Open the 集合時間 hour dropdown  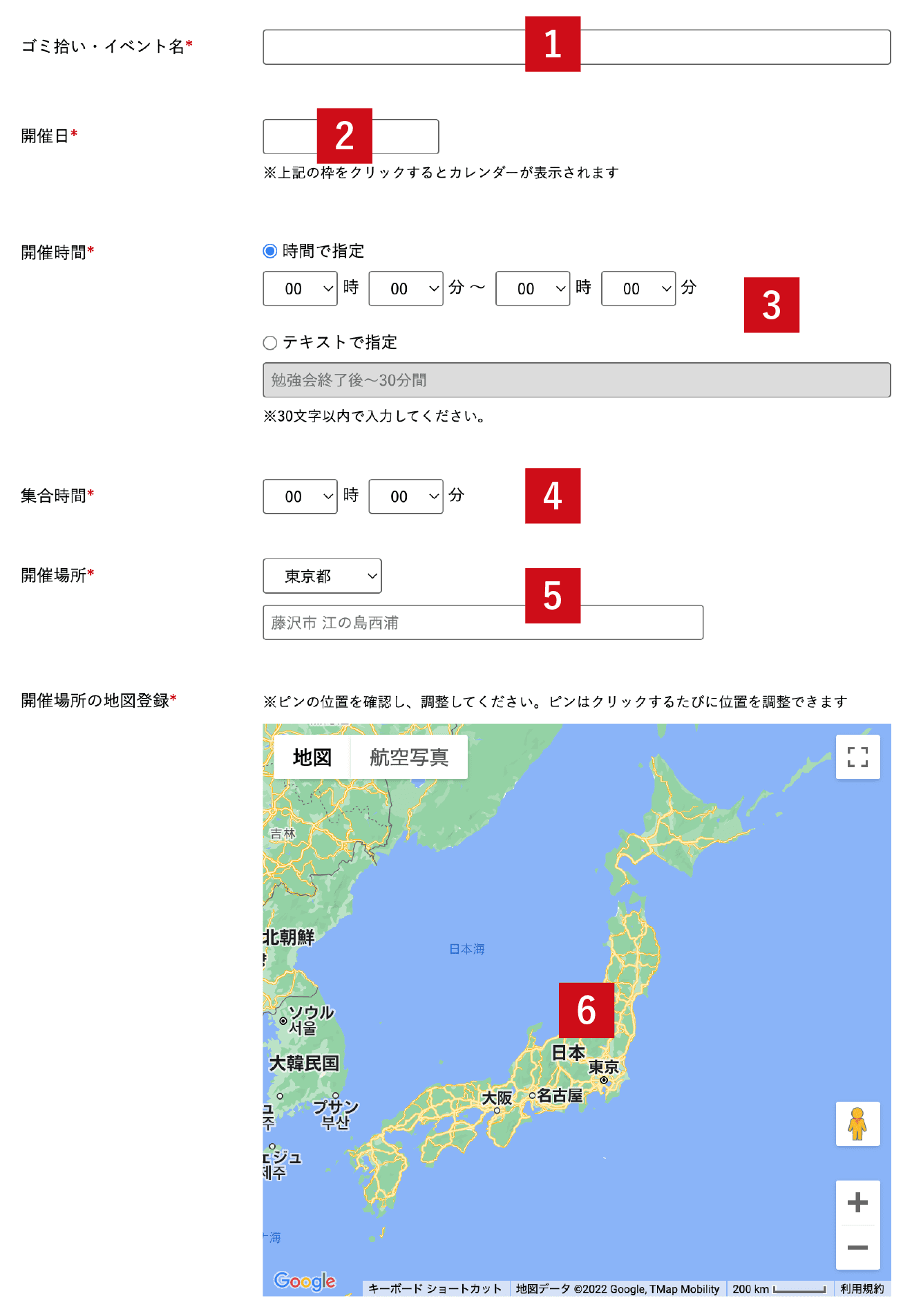click(x=300, y=497)
